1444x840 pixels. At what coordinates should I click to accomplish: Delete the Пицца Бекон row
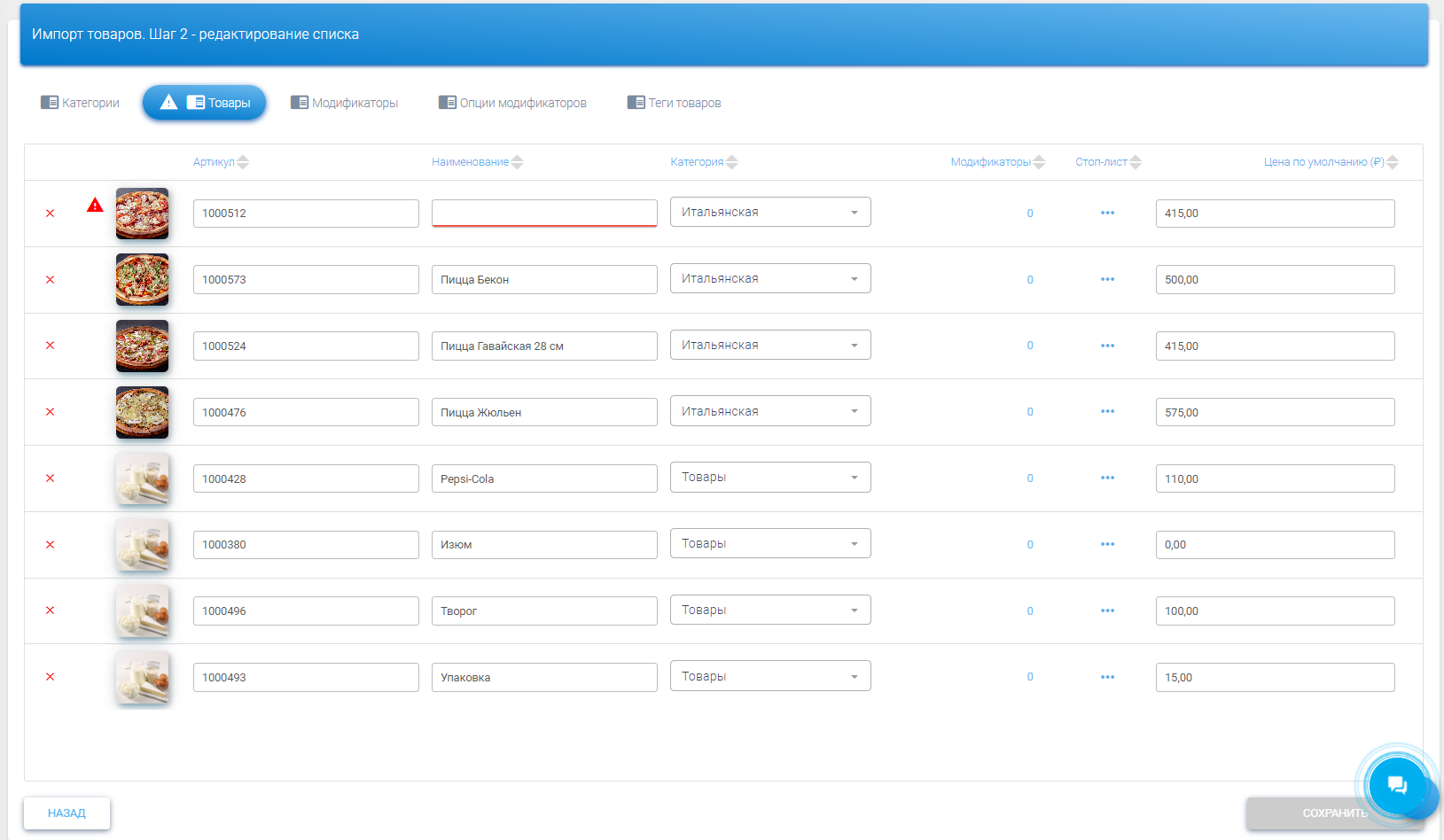[x=51, y=280]
